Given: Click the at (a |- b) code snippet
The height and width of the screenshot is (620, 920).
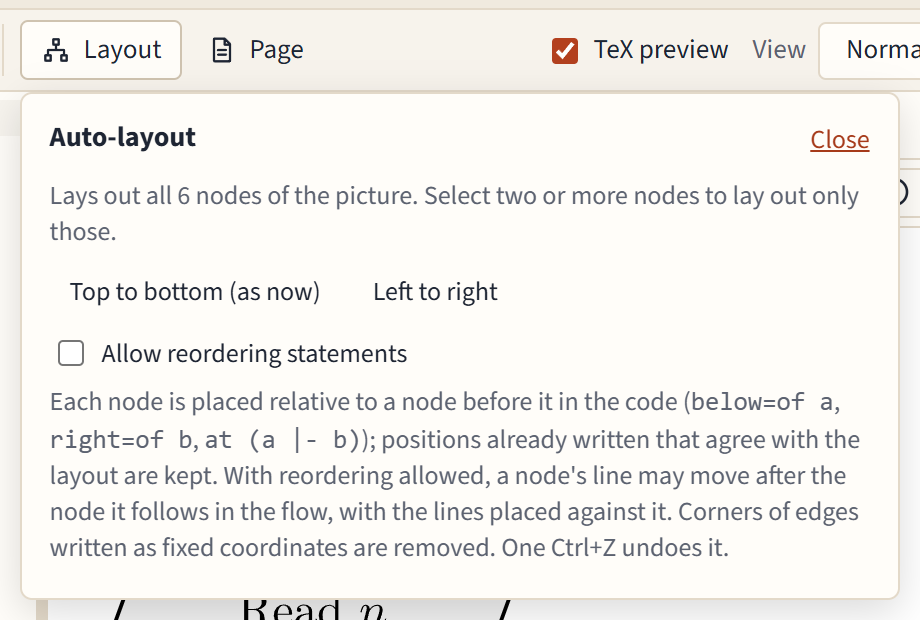Looking at the screenshot, I should pyautogui.click(x=282, y=440).
